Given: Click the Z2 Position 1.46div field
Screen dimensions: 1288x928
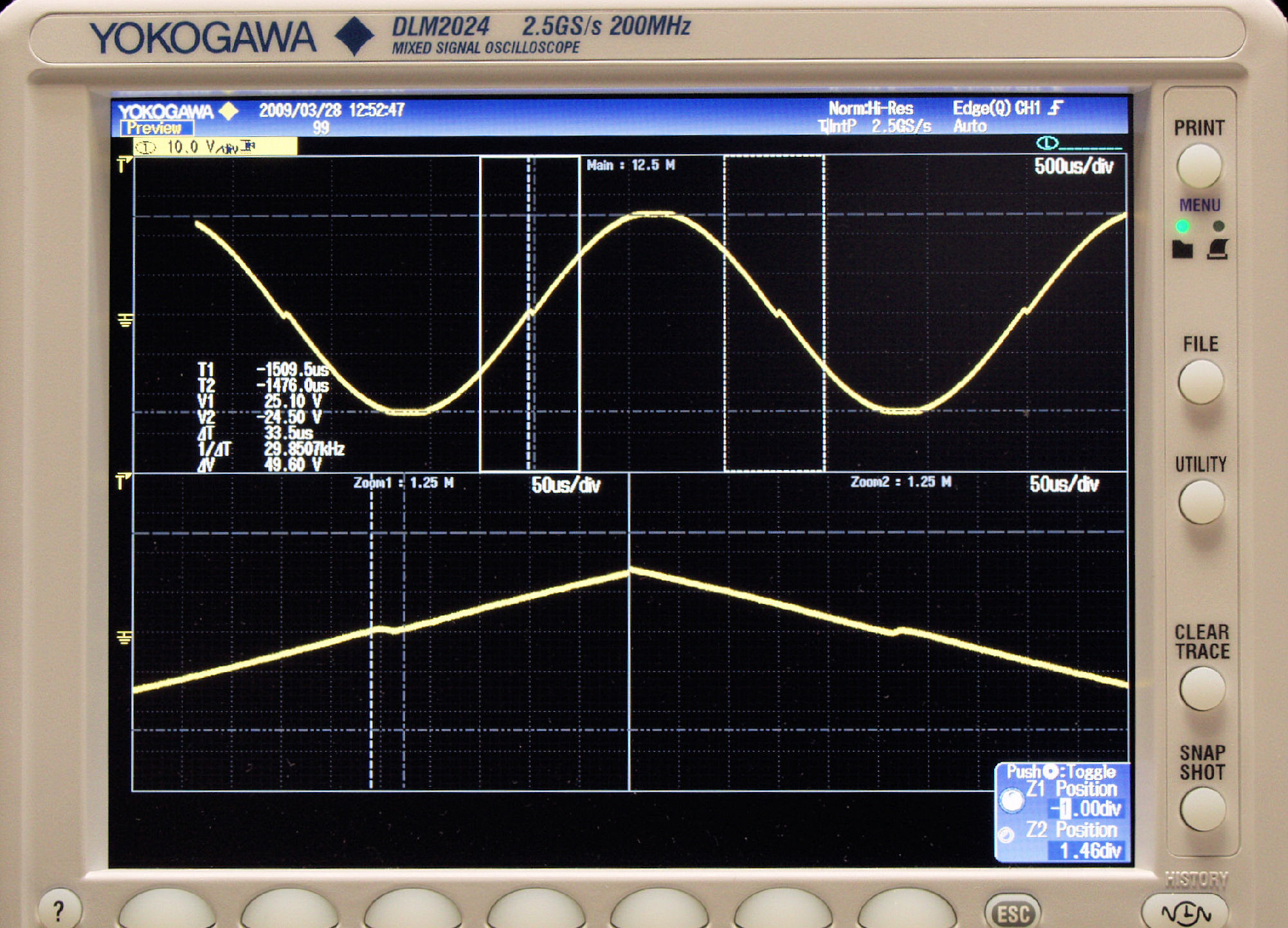Looking at the screenshot, I should point(1088,851).
